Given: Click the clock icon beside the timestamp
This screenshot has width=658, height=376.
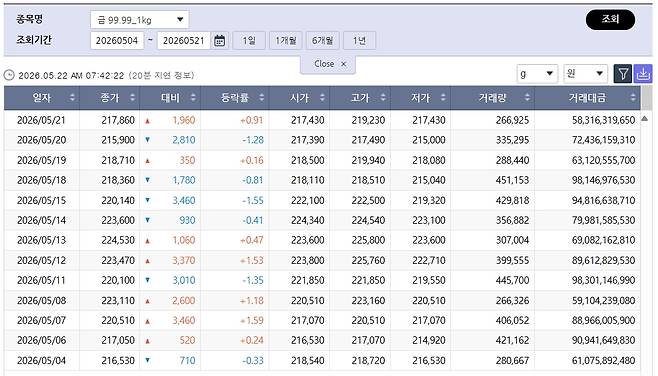Looking at the screenshot, I should coord(9,75).
